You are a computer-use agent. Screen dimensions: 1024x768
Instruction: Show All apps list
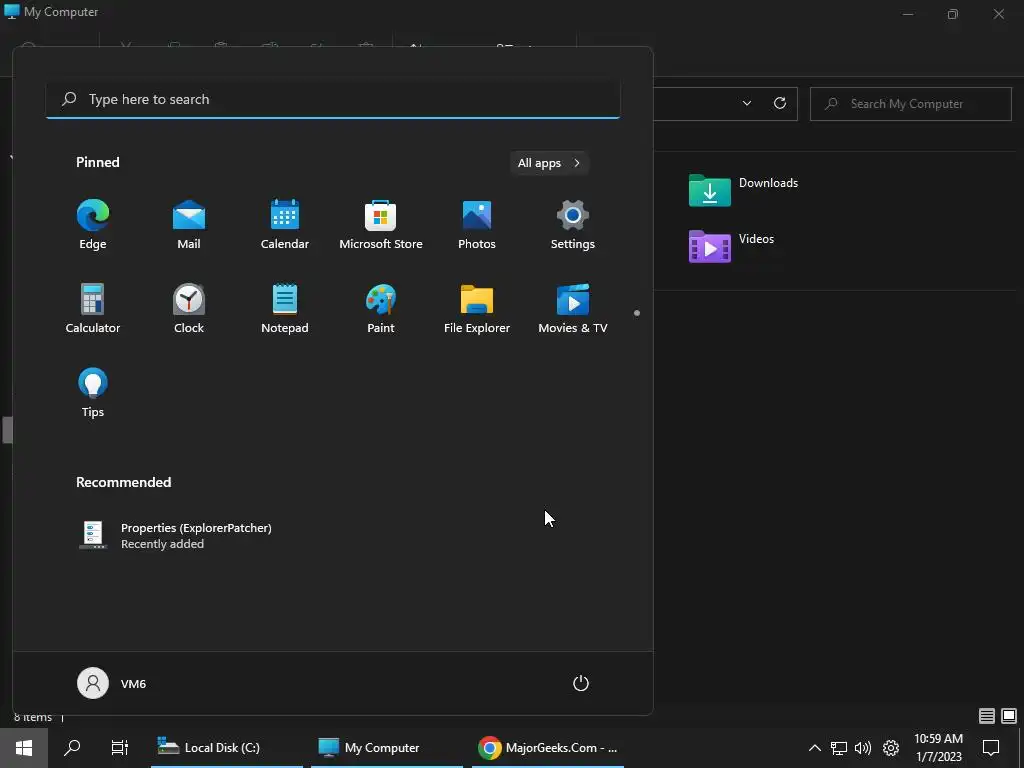[549, 163]
